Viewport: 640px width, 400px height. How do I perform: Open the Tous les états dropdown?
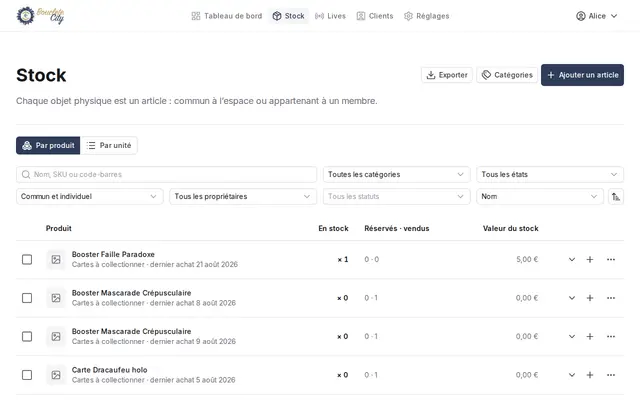[x=550, y=175]
